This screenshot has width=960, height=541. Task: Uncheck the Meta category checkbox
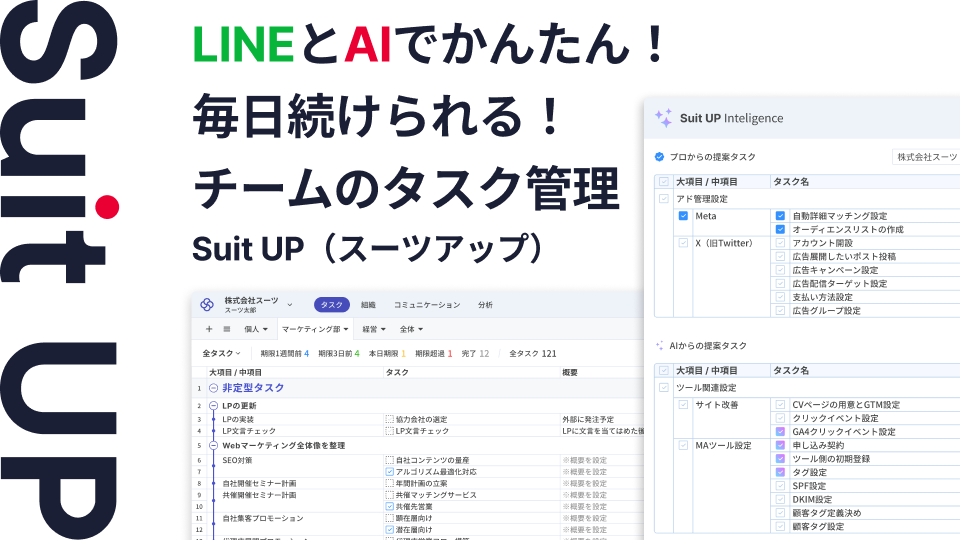point(683,216)
